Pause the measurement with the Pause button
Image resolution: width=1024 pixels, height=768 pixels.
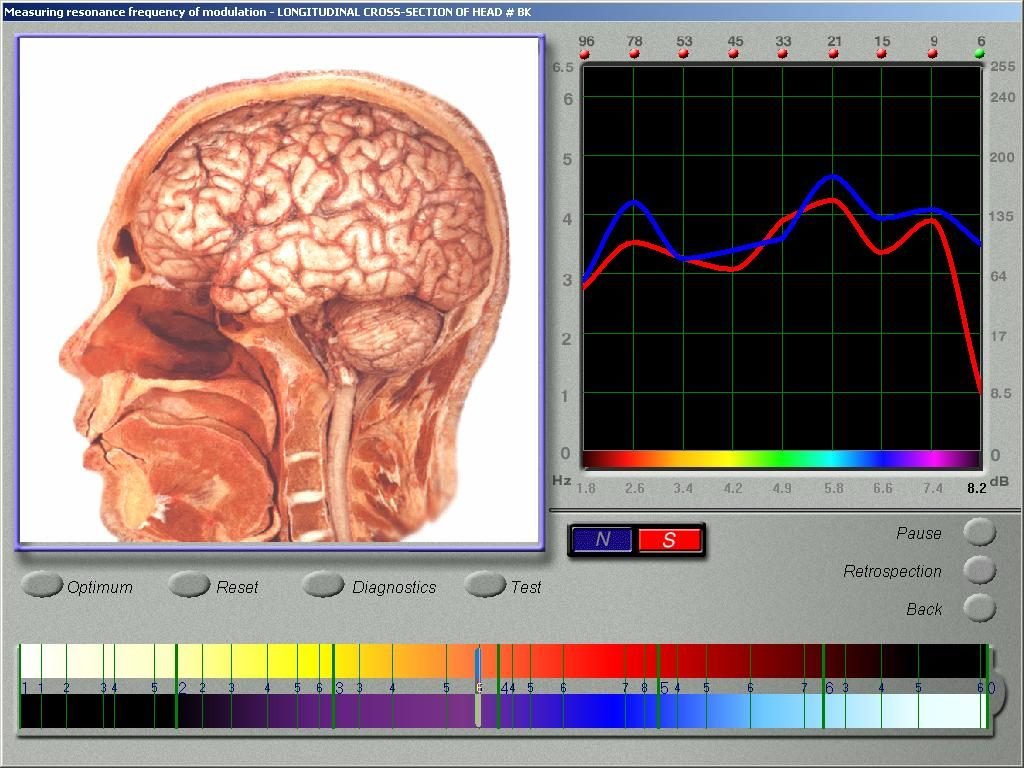980,532
